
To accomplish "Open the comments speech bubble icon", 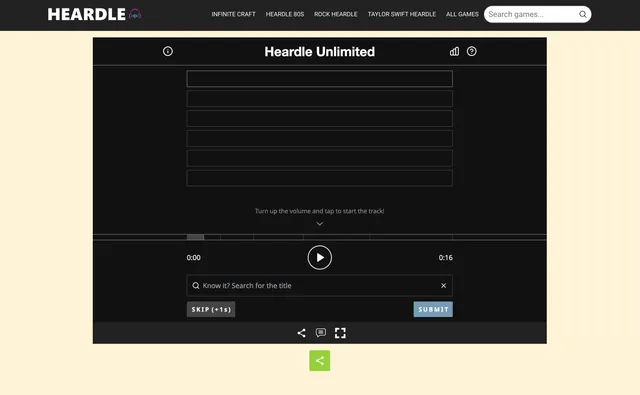I will (x=321, y=333).
